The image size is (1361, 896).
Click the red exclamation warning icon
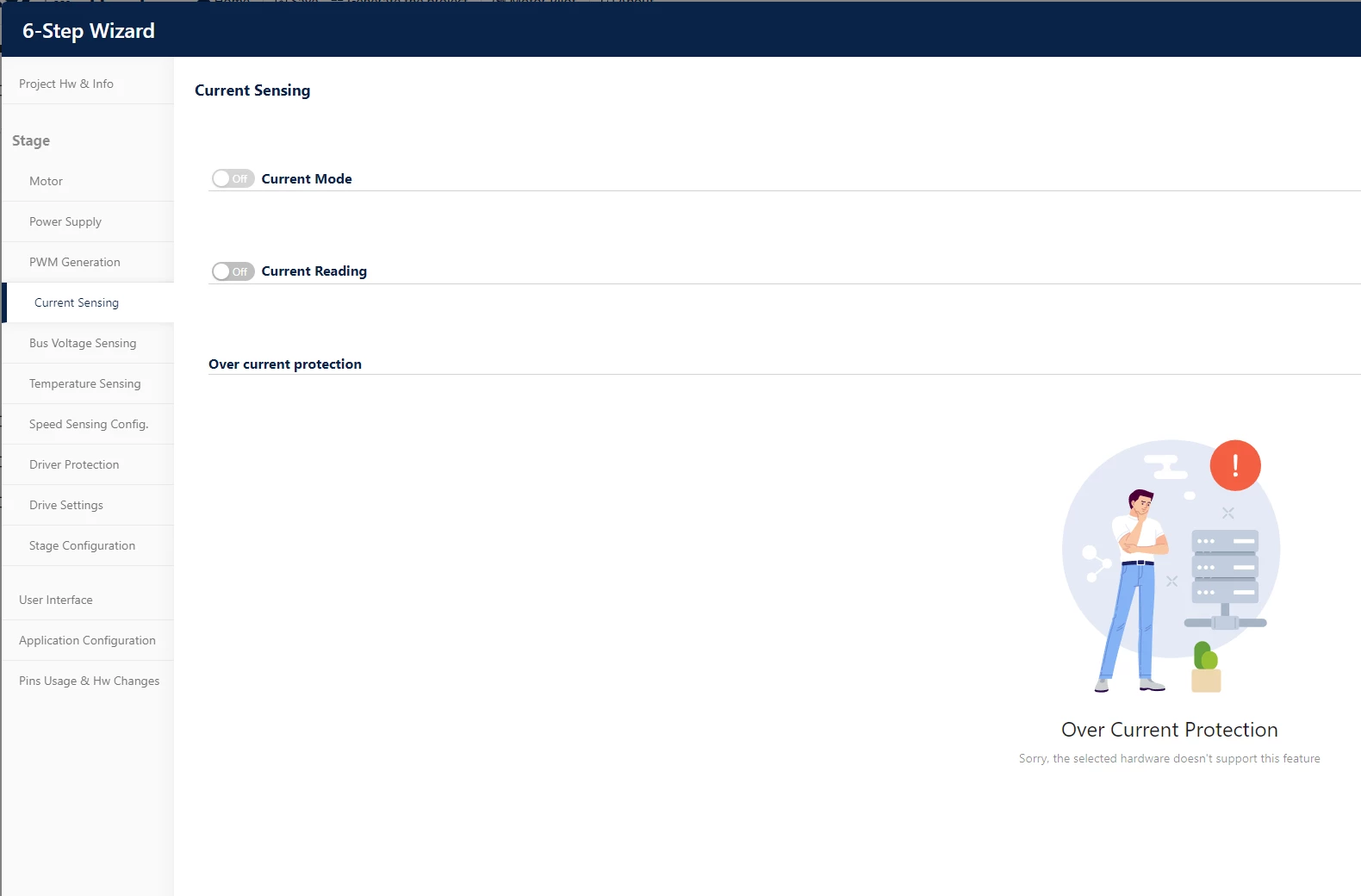coord(1235,465)
